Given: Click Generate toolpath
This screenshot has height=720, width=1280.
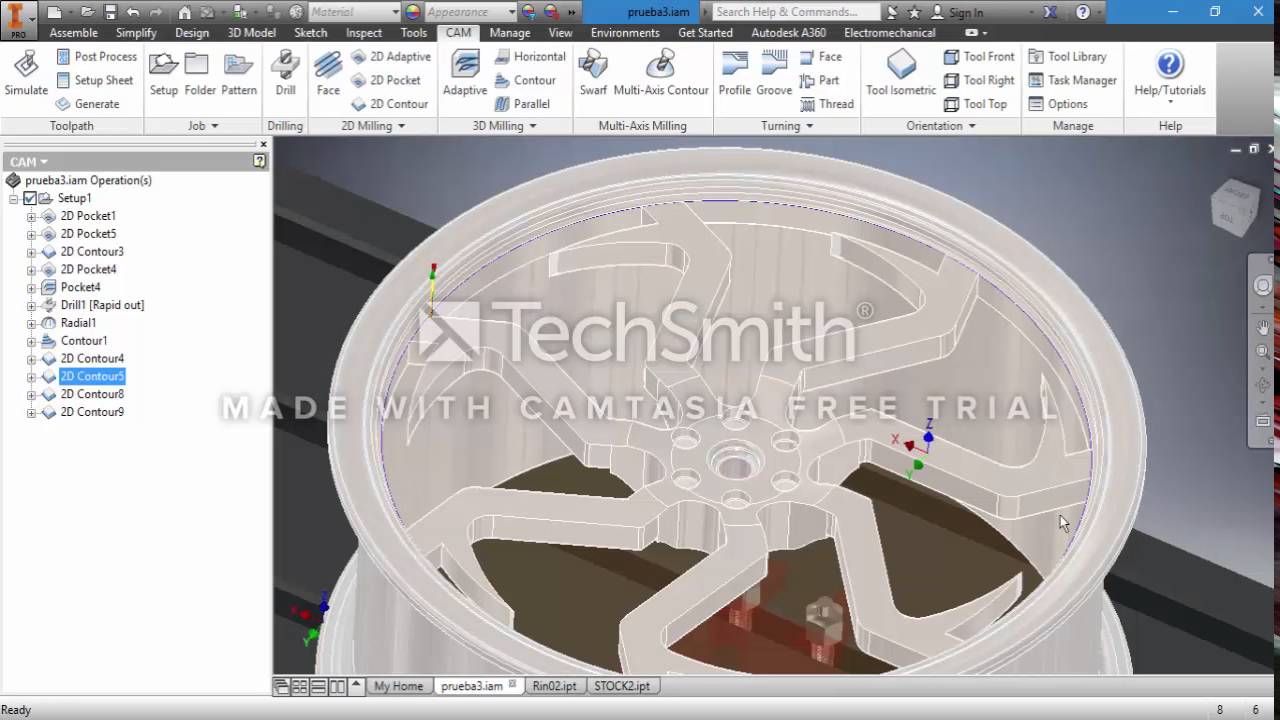Looking at the screenshot, I should point(87,104).
